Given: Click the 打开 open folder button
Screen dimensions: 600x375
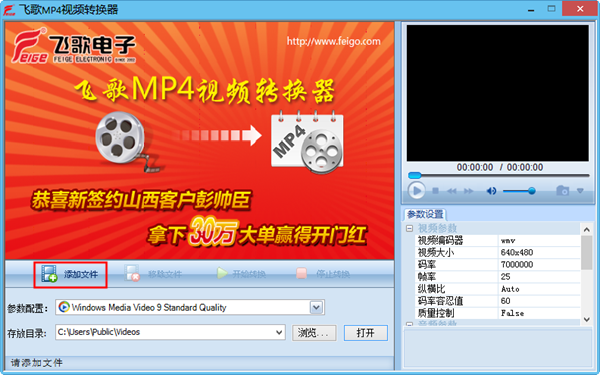Looking at the screenshot, I should (x=366, y=333).
